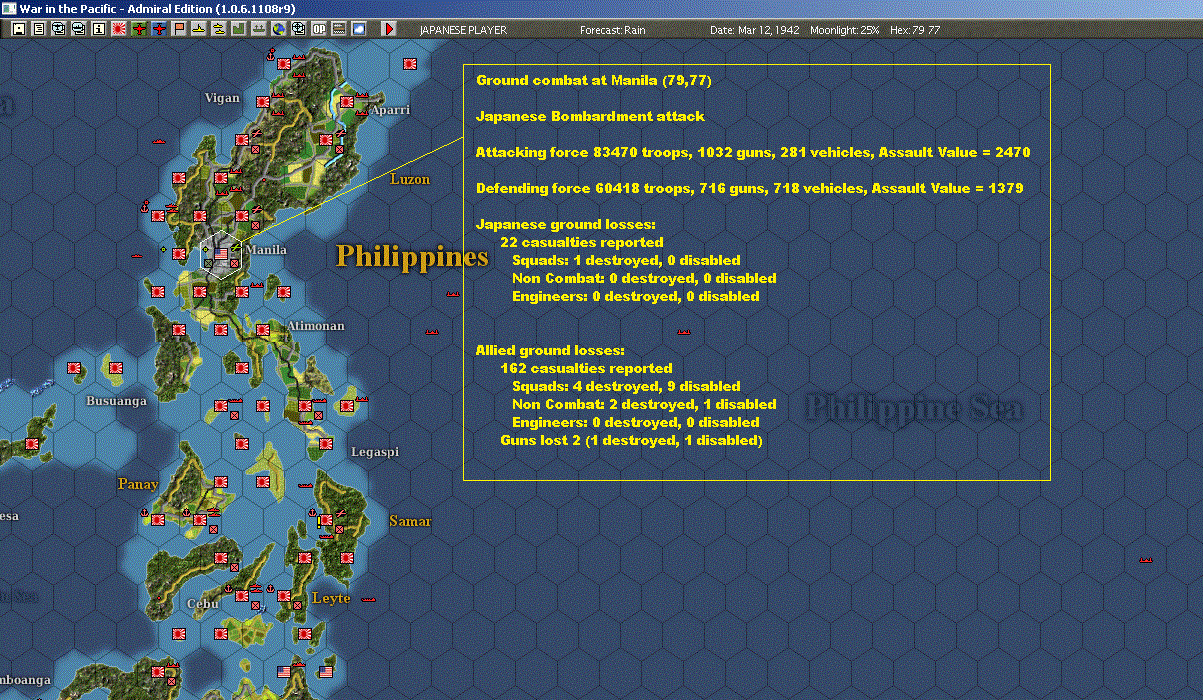The height and width of the screenshot is (700, 1203).
Task: Click the 'Defending force 60418 troops' line
Action: point(749,188)
